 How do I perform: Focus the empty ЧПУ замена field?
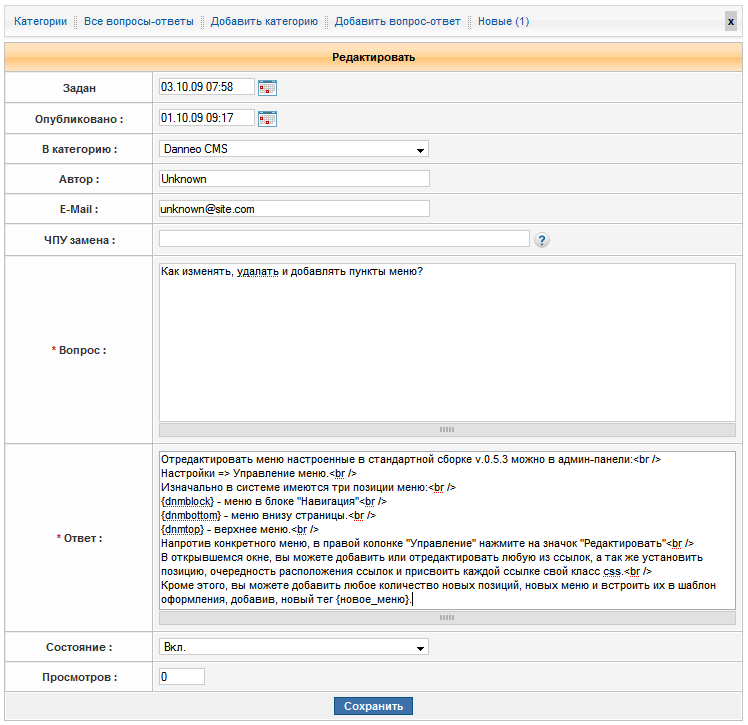coord(343,239)
